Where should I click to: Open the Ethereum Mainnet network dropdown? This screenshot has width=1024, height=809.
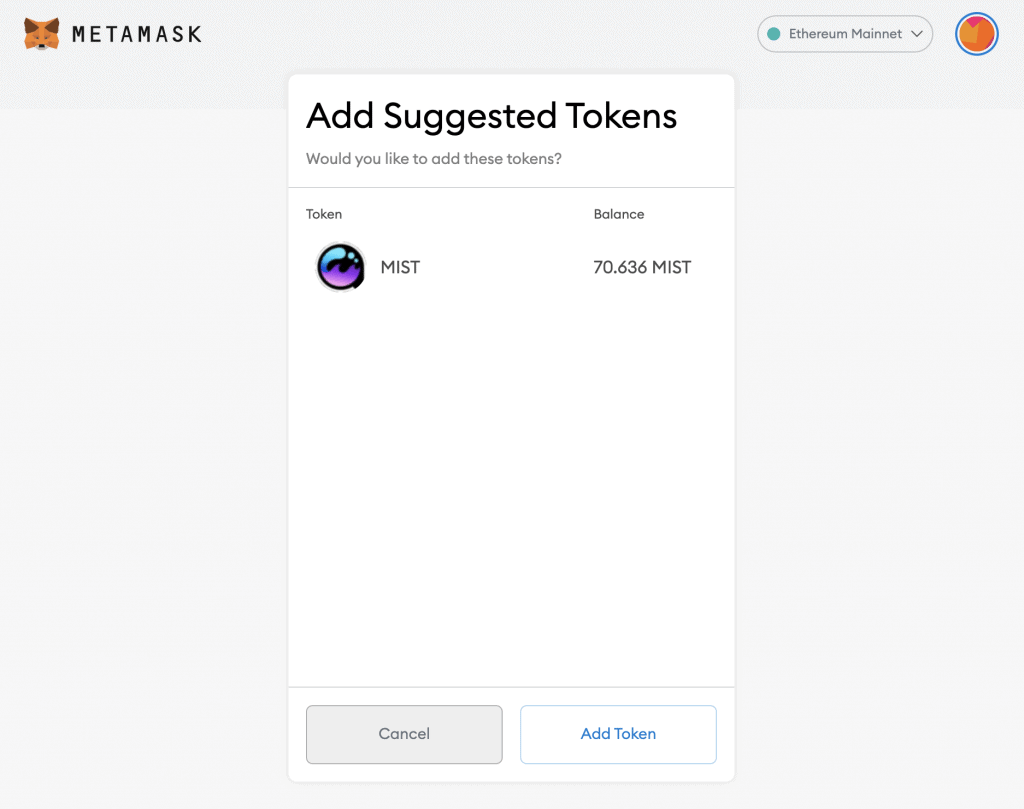[x=844, y=34]
